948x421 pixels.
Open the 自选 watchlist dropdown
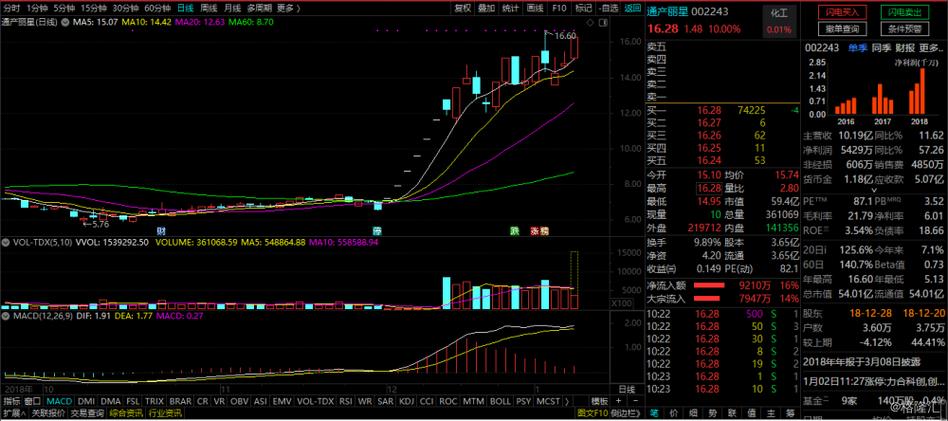click(x=608, y=8)
